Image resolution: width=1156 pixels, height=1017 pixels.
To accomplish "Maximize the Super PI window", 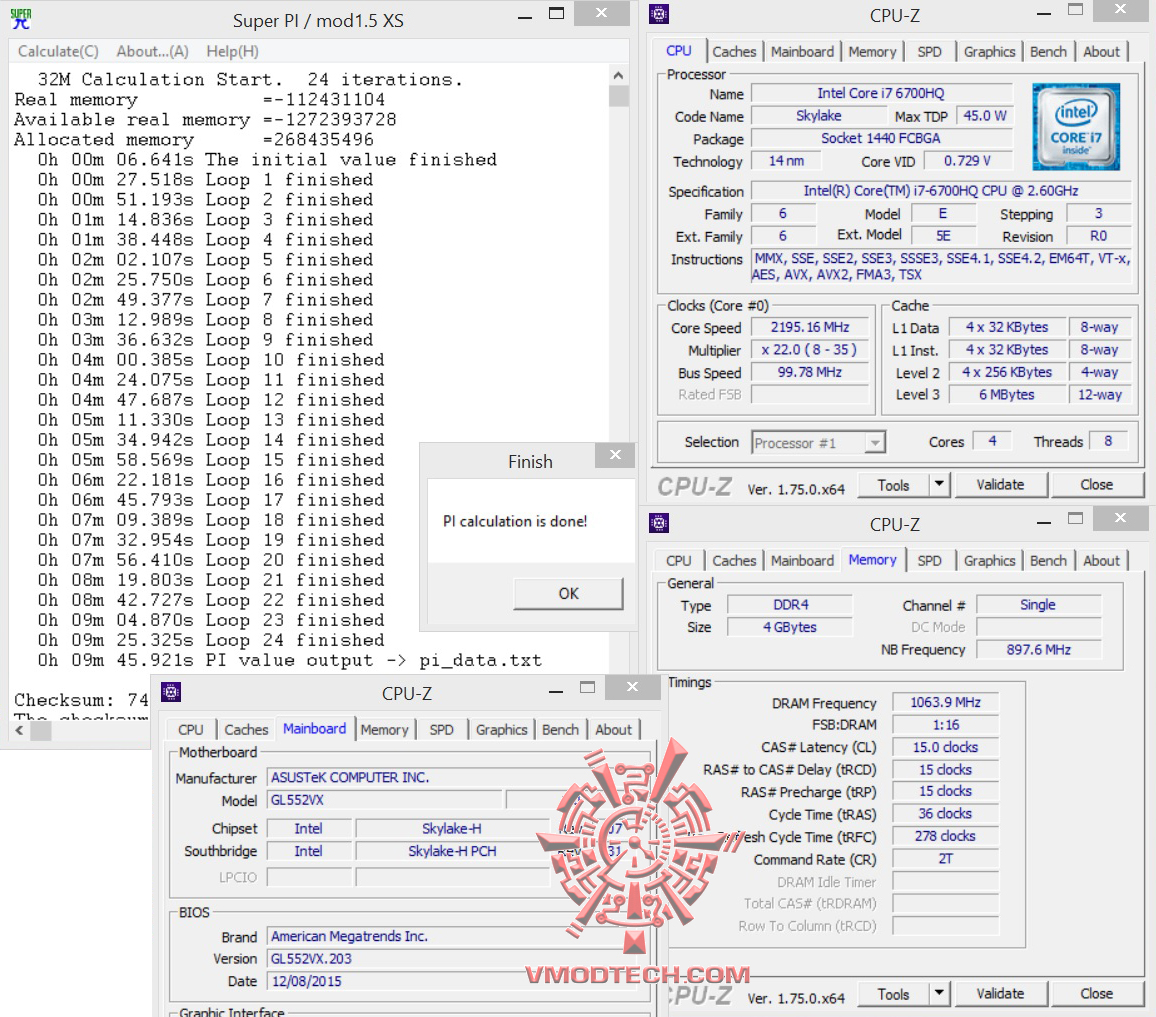I will click(x=557, y=13).
